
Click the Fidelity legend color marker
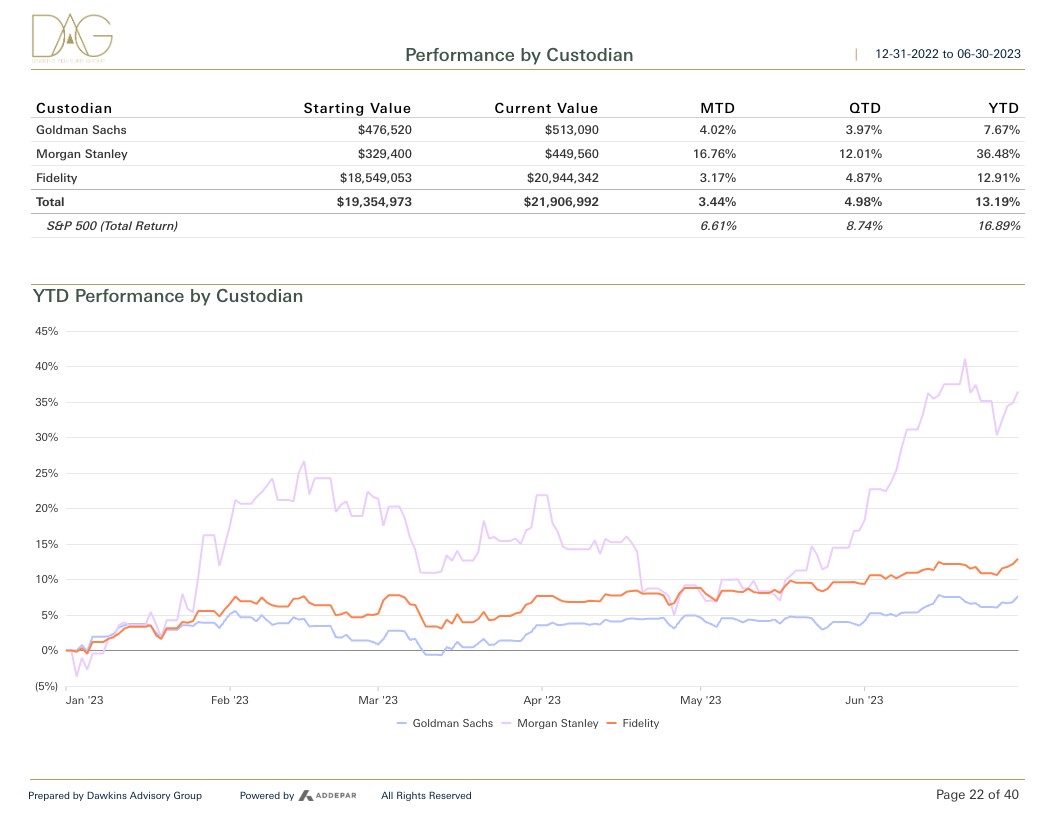(x=612, y=723)
